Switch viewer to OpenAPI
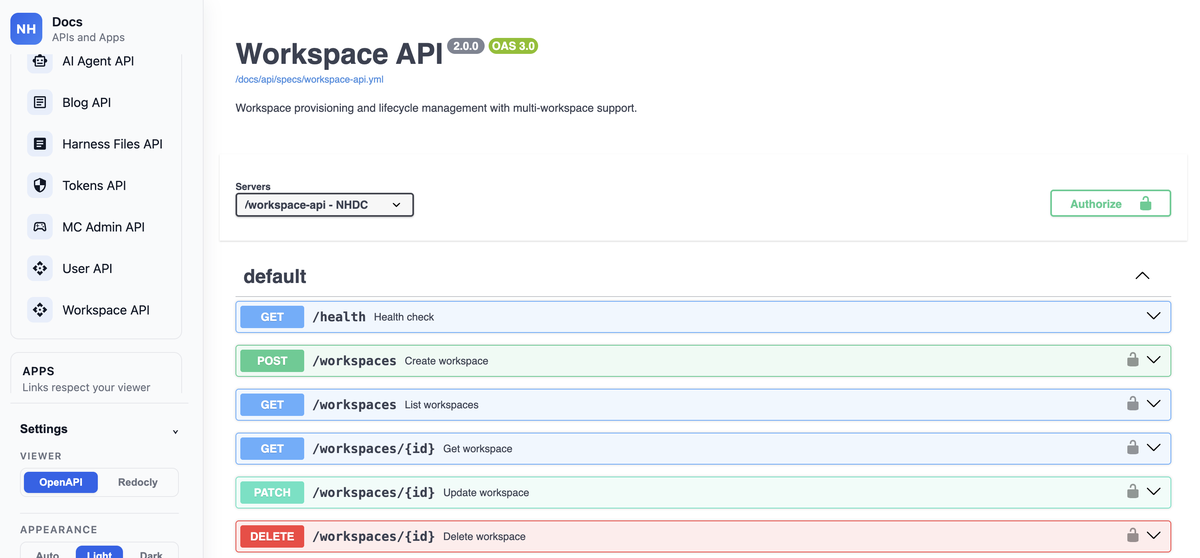Screen dimensions: 1200x558 pos(61,482)
